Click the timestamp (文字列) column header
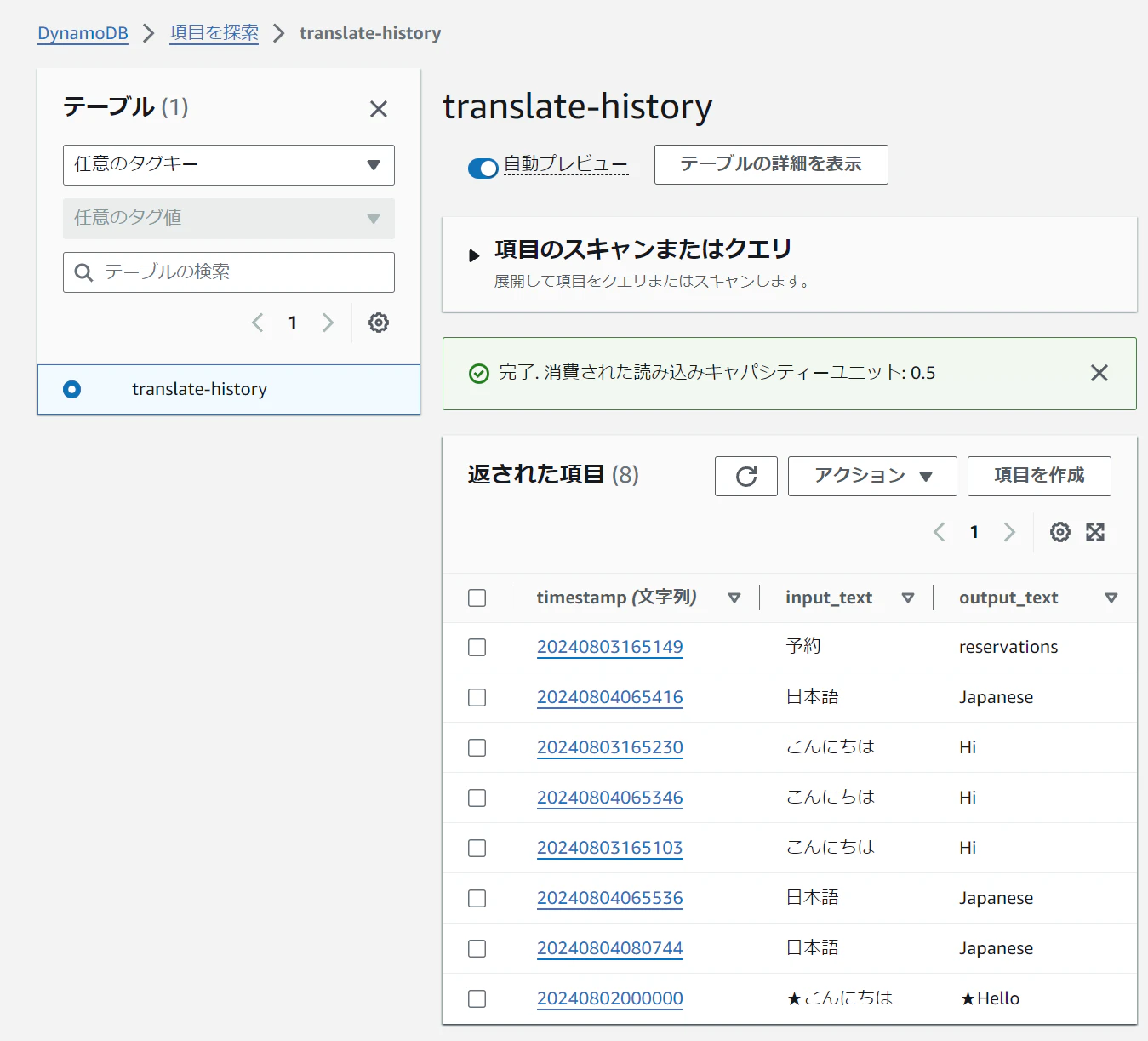Viewport: 1148px width, 1041px height. click(617, 598)
